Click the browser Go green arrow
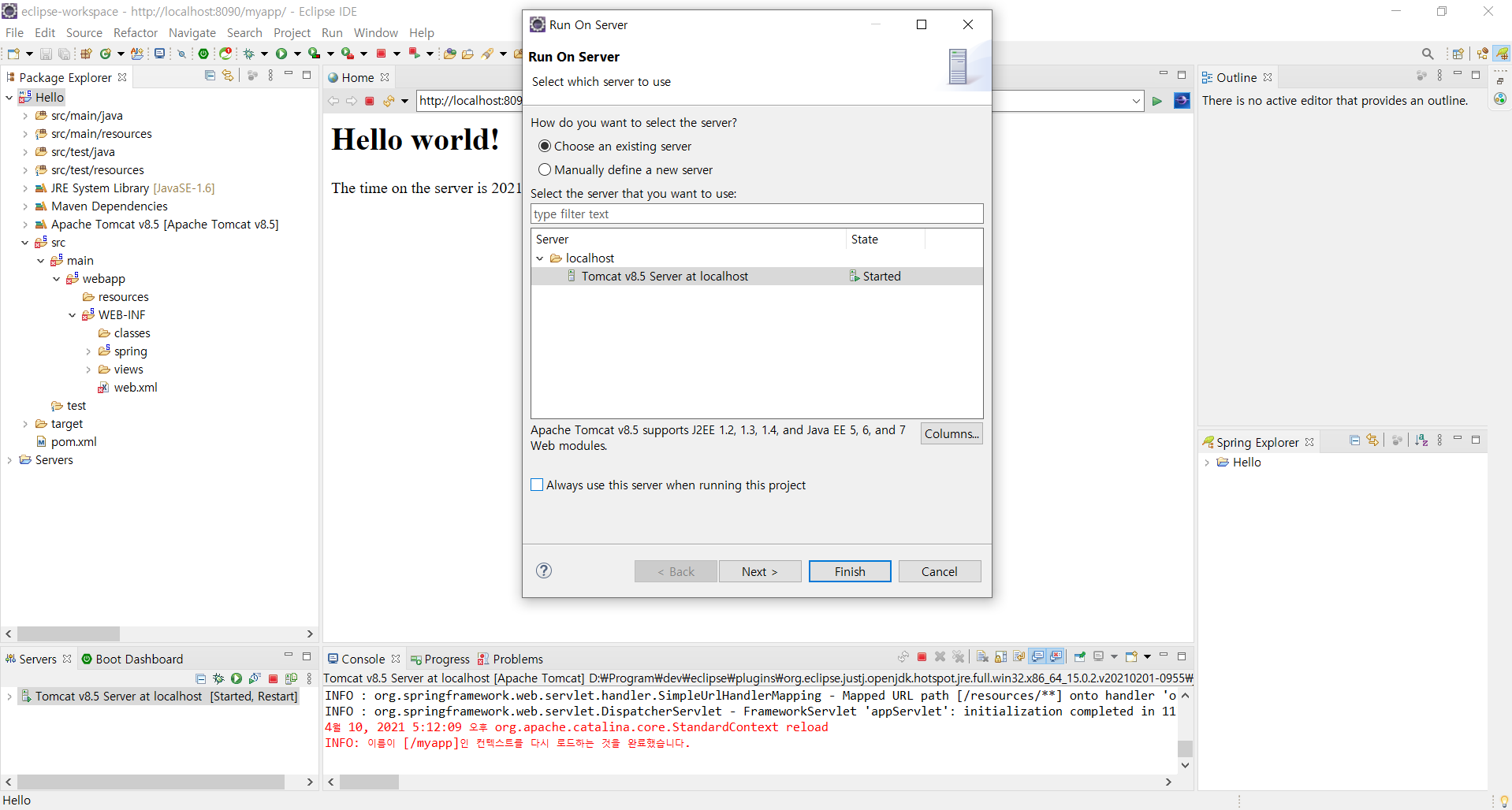 pos(1157,101)
